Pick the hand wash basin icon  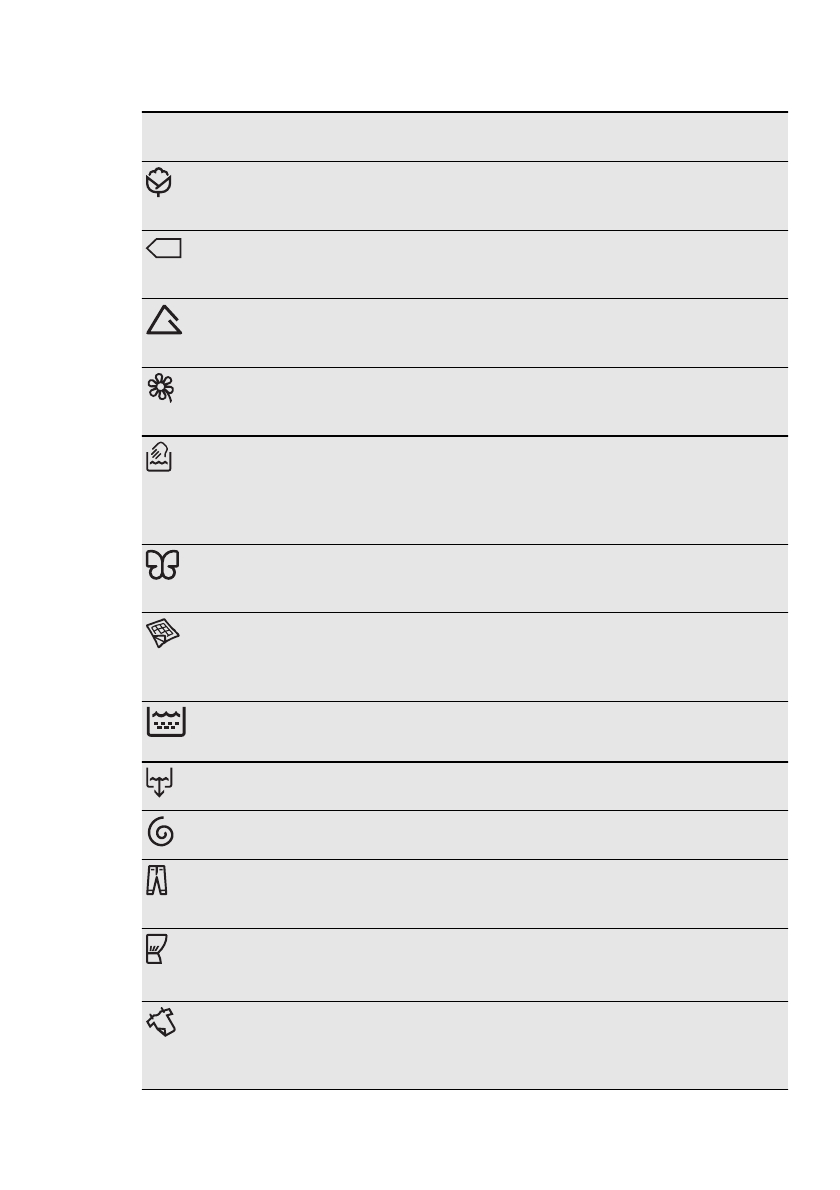point(160,460)
